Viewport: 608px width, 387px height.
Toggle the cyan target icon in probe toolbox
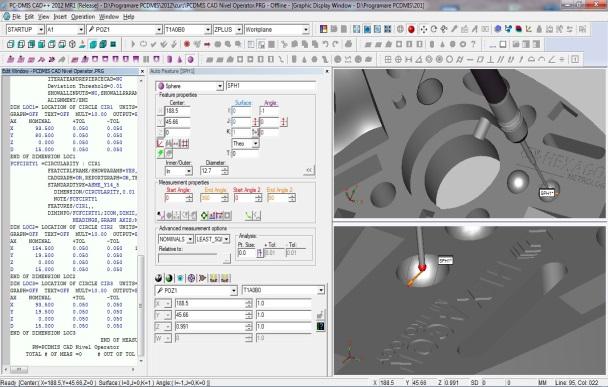[x=180, y=278]
